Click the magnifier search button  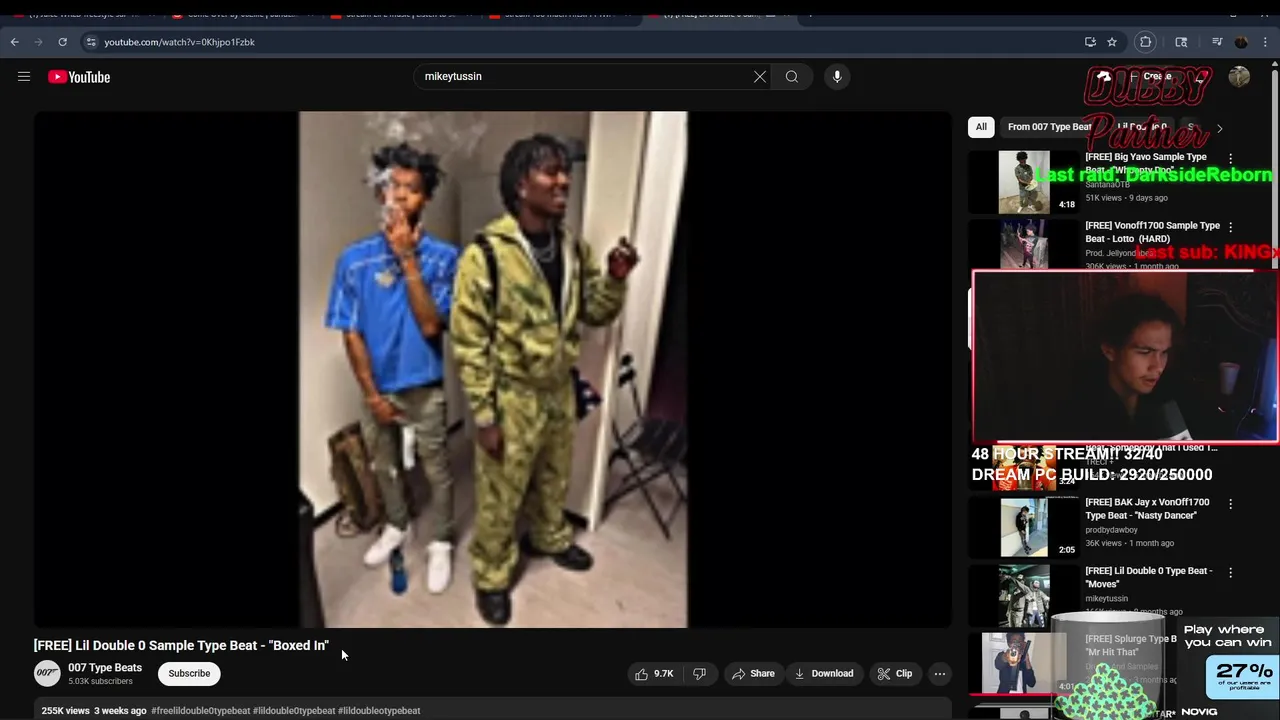792,77
